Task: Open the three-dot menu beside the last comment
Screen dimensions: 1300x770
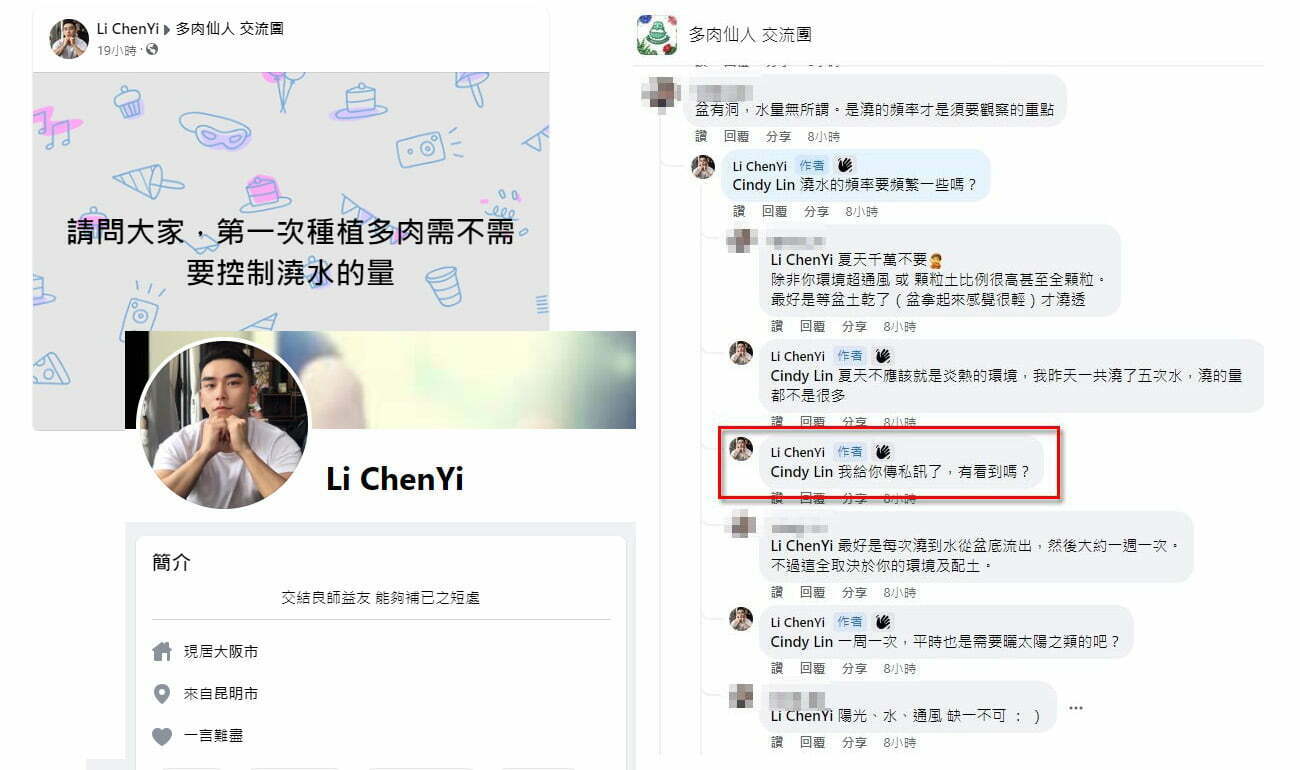Action: (1076, 708)
